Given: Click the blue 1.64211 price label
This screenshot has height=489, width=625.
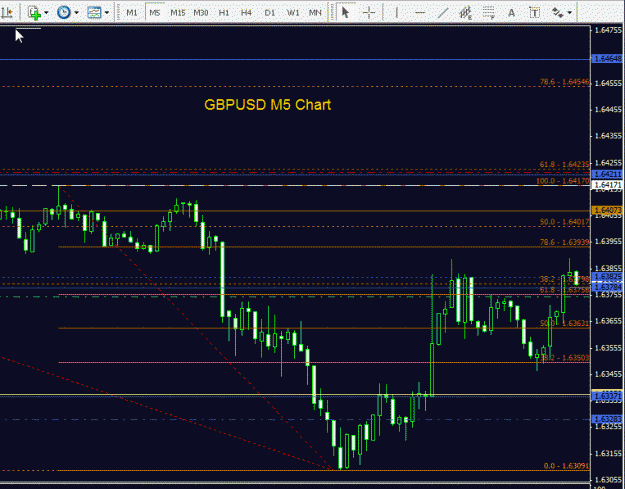Looking at the screenshot, I should point(607,175).
